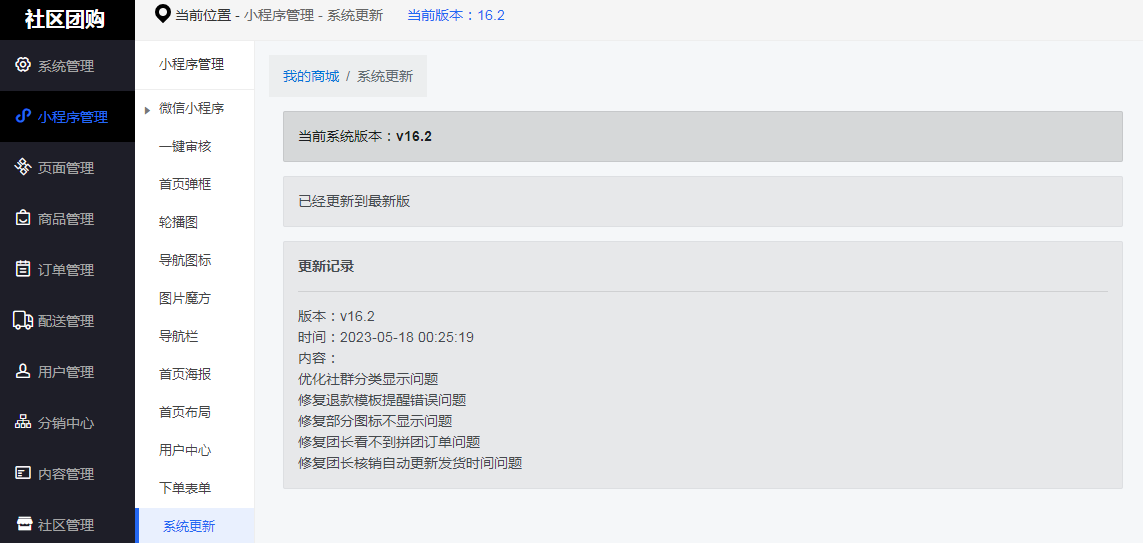Screen dimensions: 1143x543
Task: Open 订单管理 section
Action: (x=67, y=270)
